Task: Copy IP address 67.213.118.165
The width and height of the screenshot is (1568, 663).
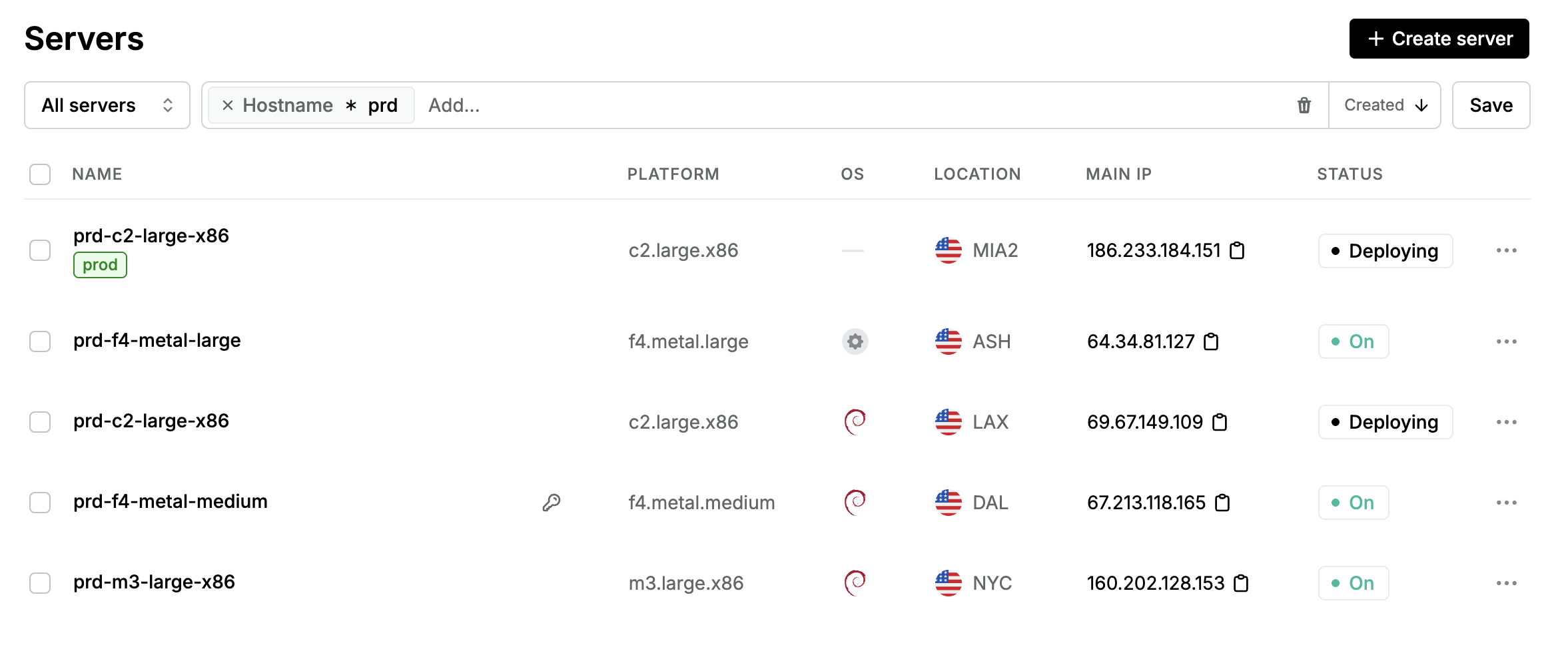Action: pyautogui.click(x=1222, y=503)
